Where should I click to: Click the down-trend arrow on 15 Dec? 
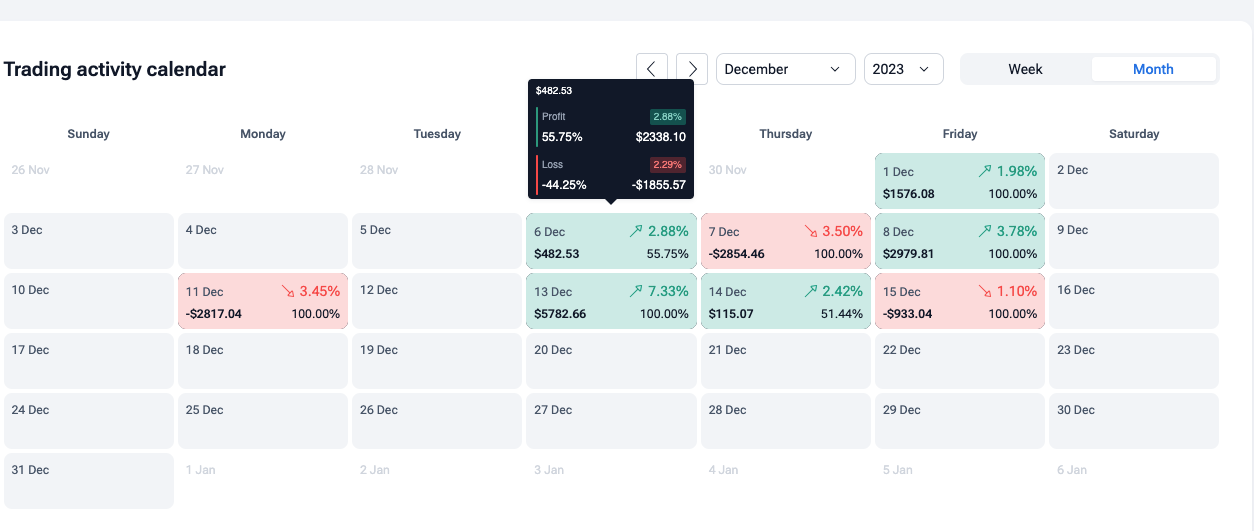click(x=985, y=291)
